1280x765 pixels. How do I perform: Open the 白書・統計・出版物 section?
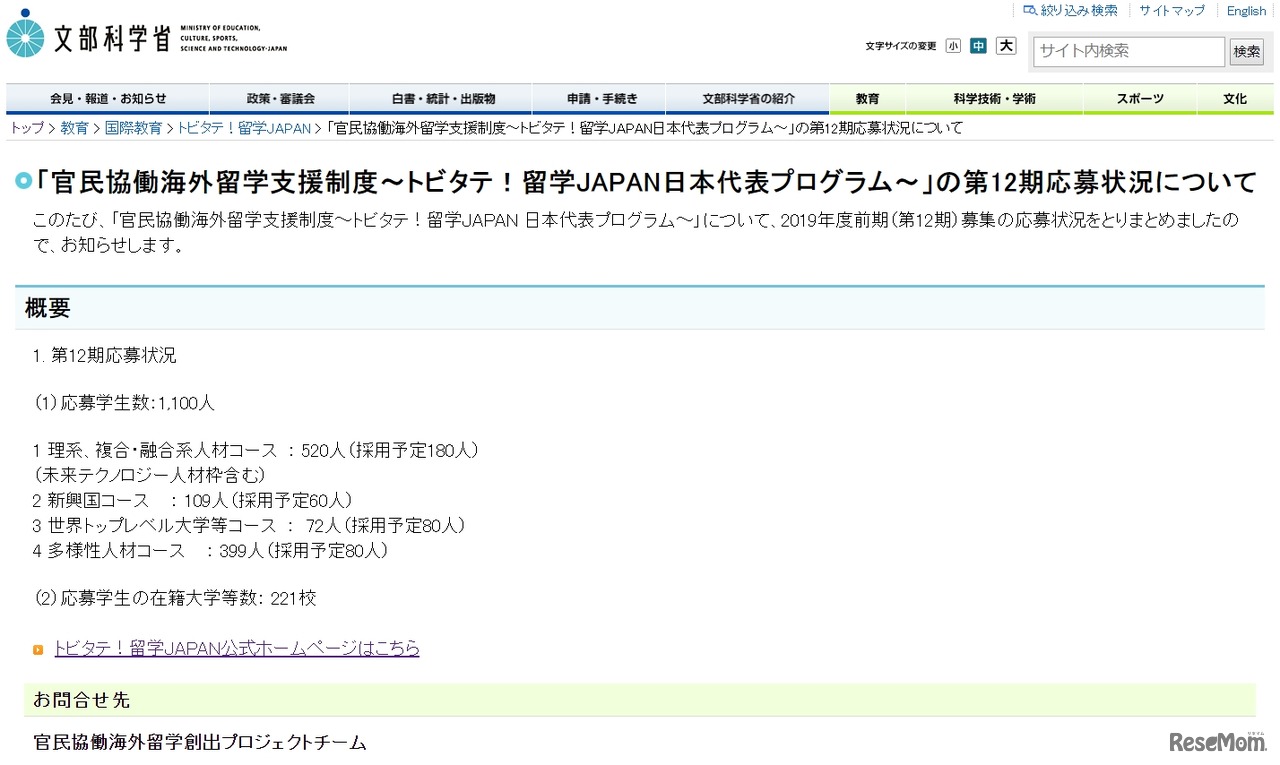(439, 99)
